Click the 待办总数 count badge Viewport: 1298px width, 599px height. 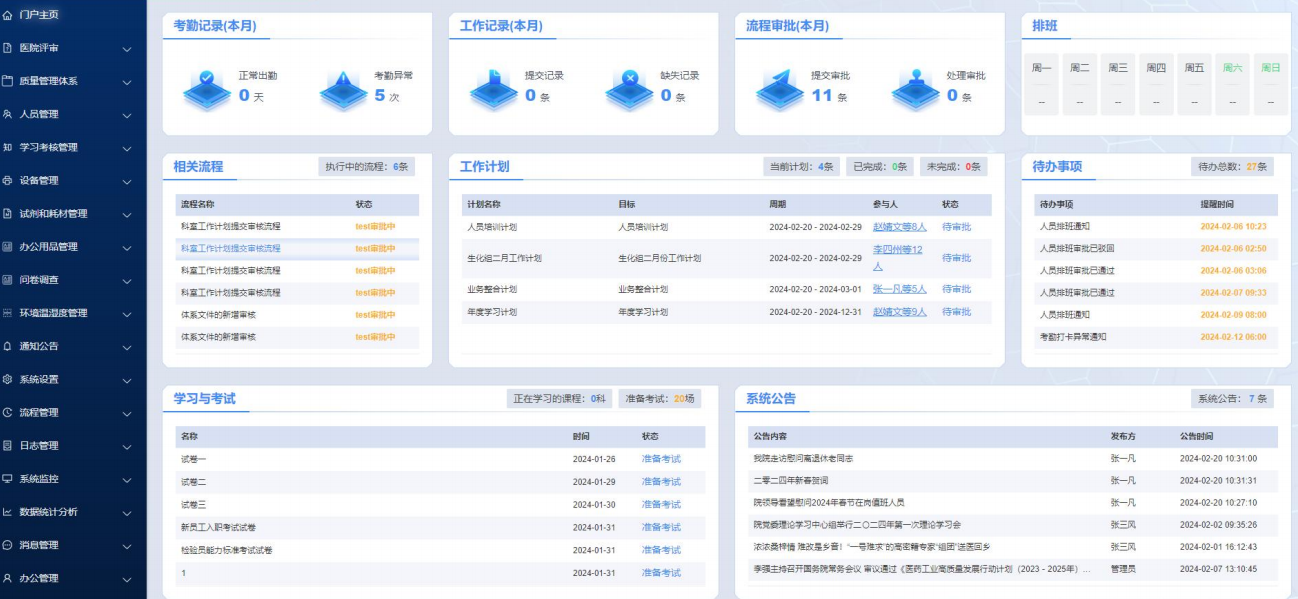(1233, 167)
